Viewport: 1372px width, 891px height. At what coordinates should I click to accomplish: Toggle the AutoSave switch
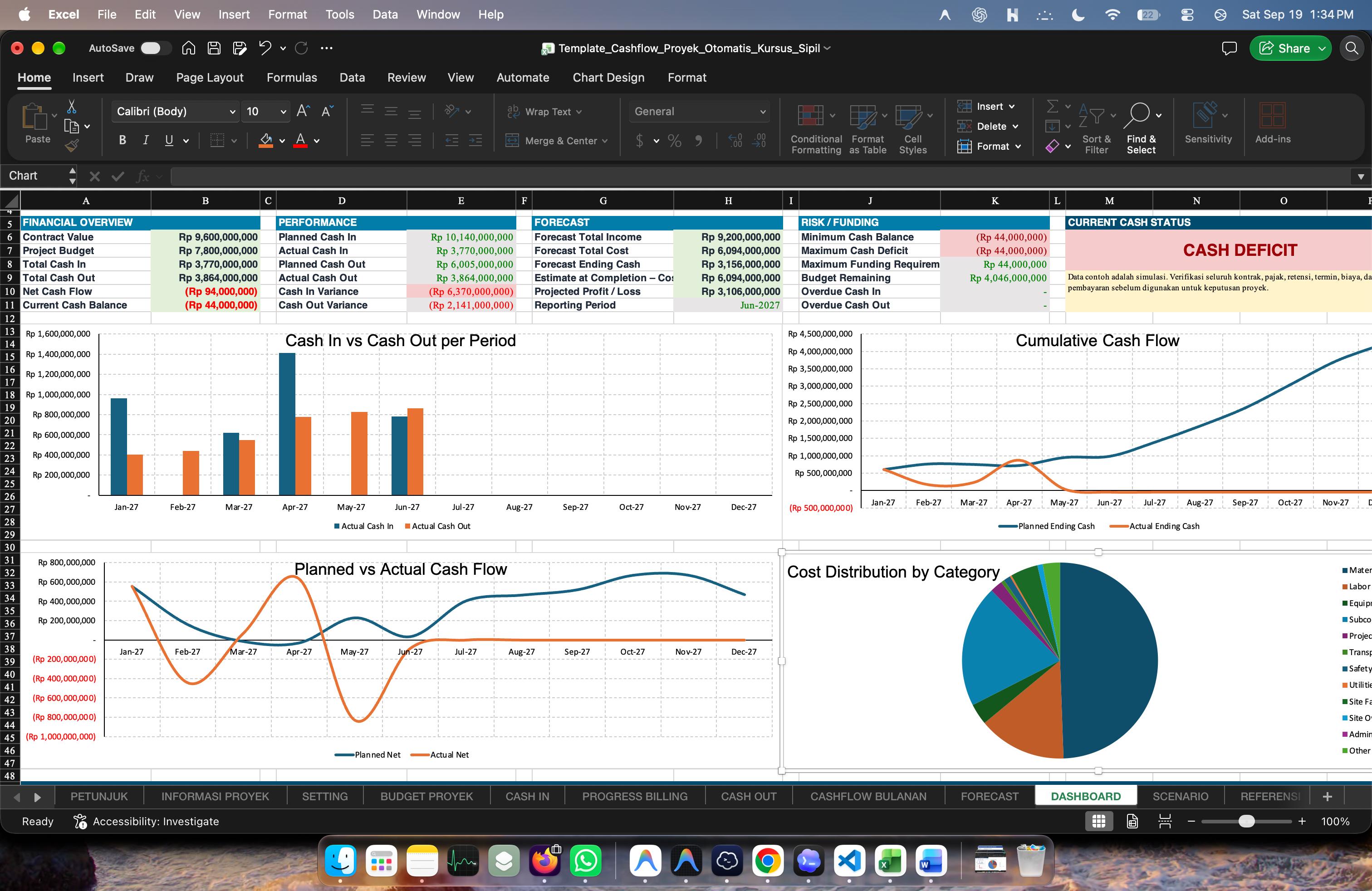coord(156,49)
